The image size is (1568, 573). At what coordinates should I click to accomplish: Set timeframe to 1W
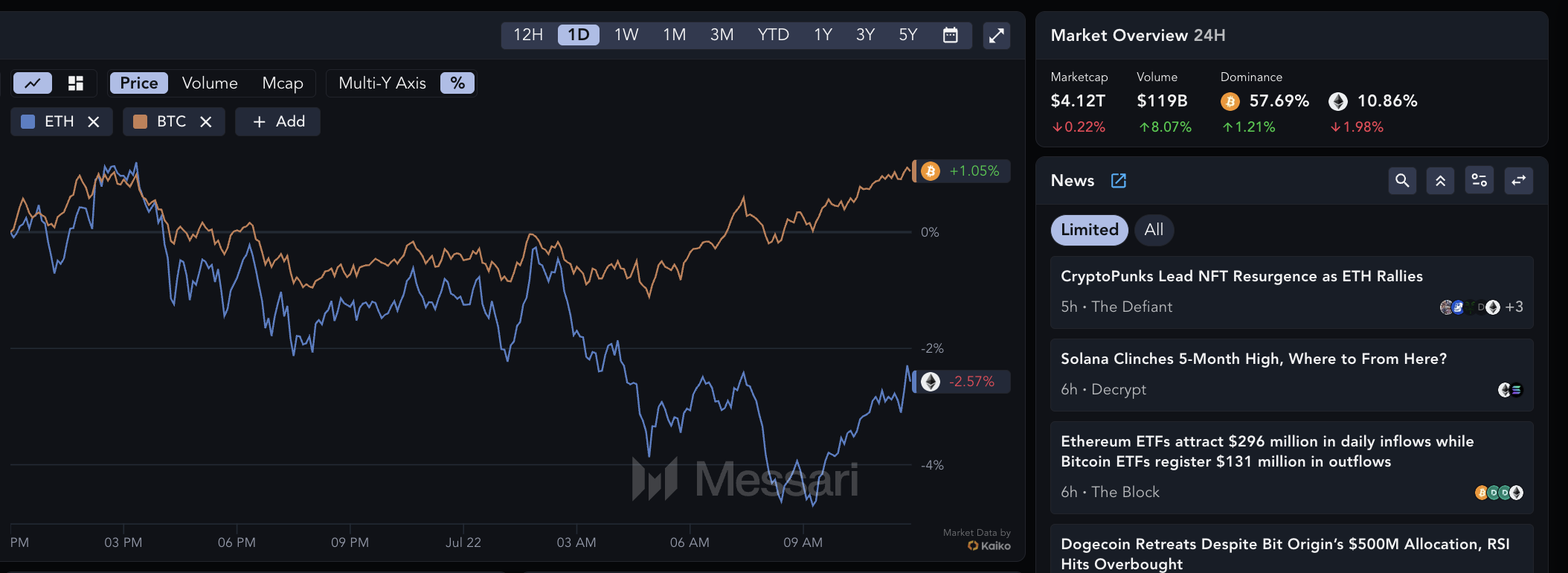click(x=626, y=35)
